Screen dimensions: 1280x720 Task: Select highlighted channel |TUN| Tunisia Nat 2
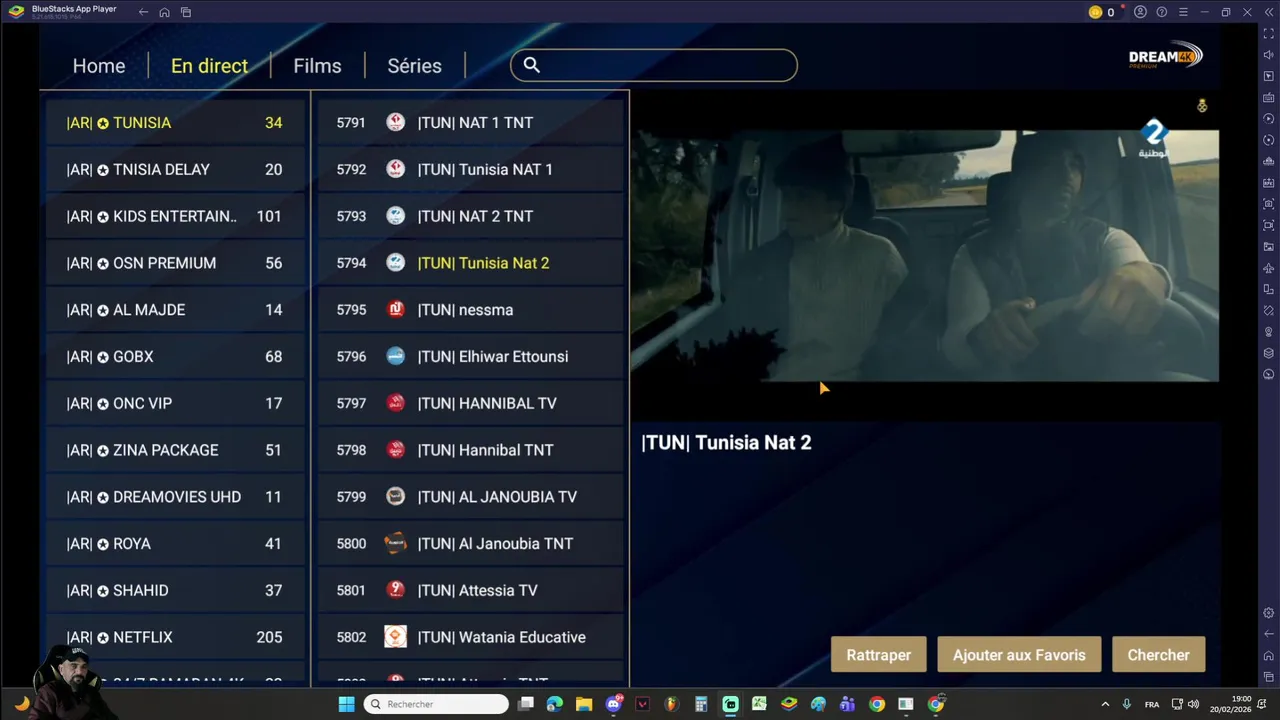(x=471, y=263)
